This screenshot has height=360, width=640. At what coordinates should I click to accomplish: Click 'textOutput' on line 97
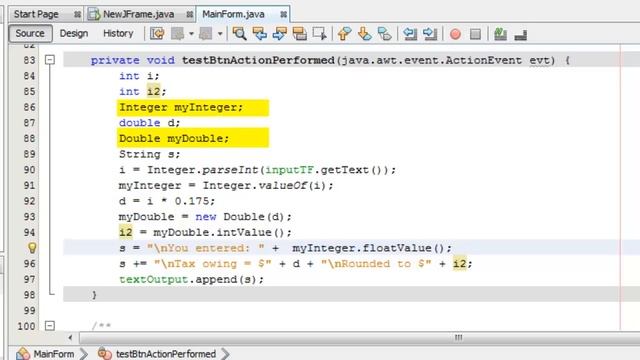pos(153,280)
